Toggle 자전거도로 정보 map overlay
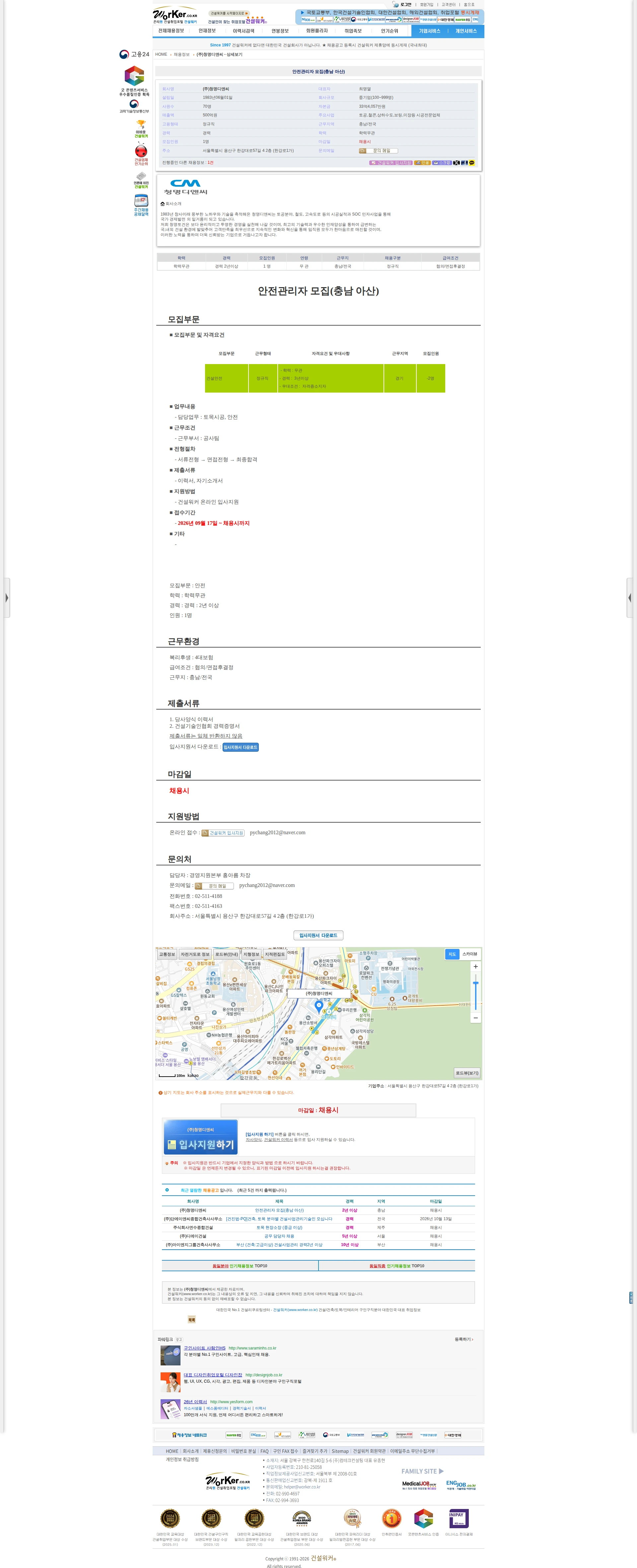Viewport: 637px width, 1568px height. [195, 955]
